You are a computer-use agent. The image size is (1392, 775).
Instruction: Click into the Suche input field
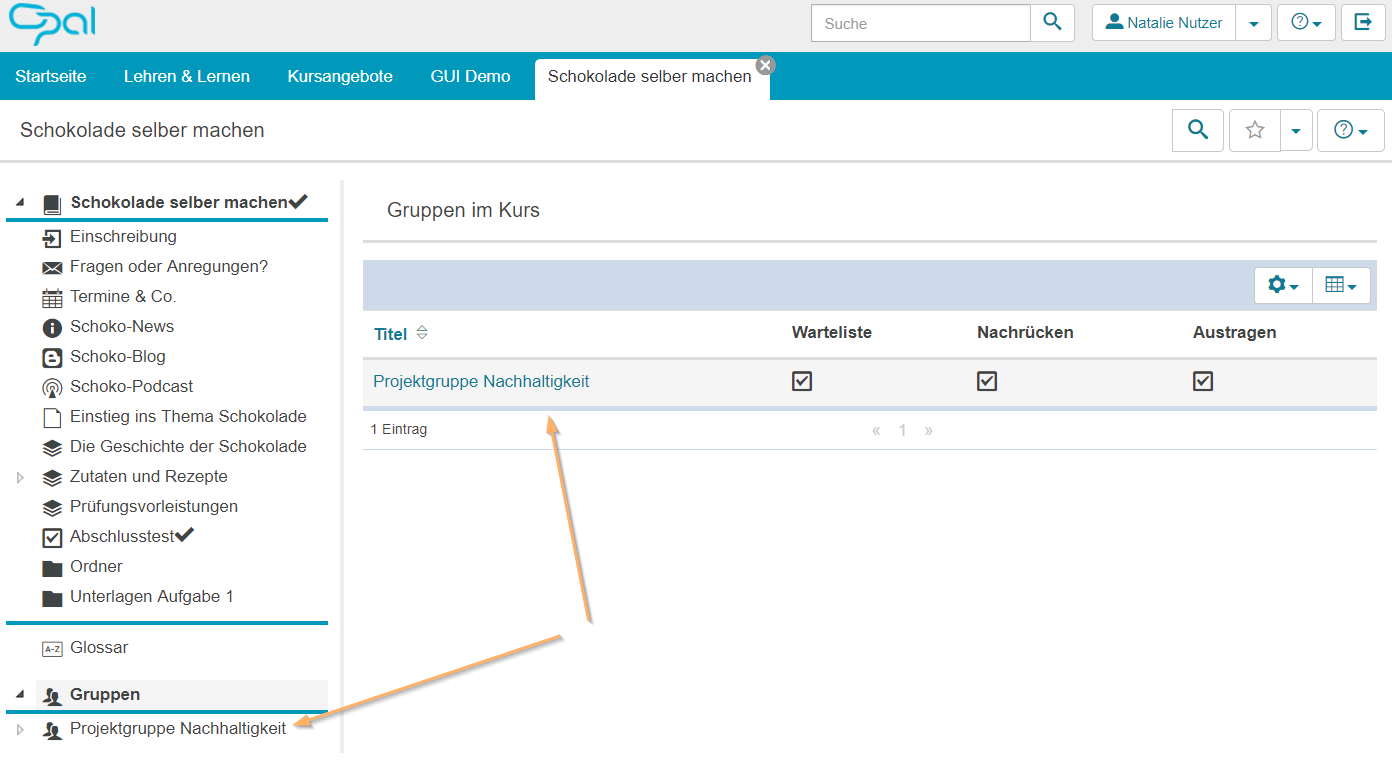click(x=920, y=23)
